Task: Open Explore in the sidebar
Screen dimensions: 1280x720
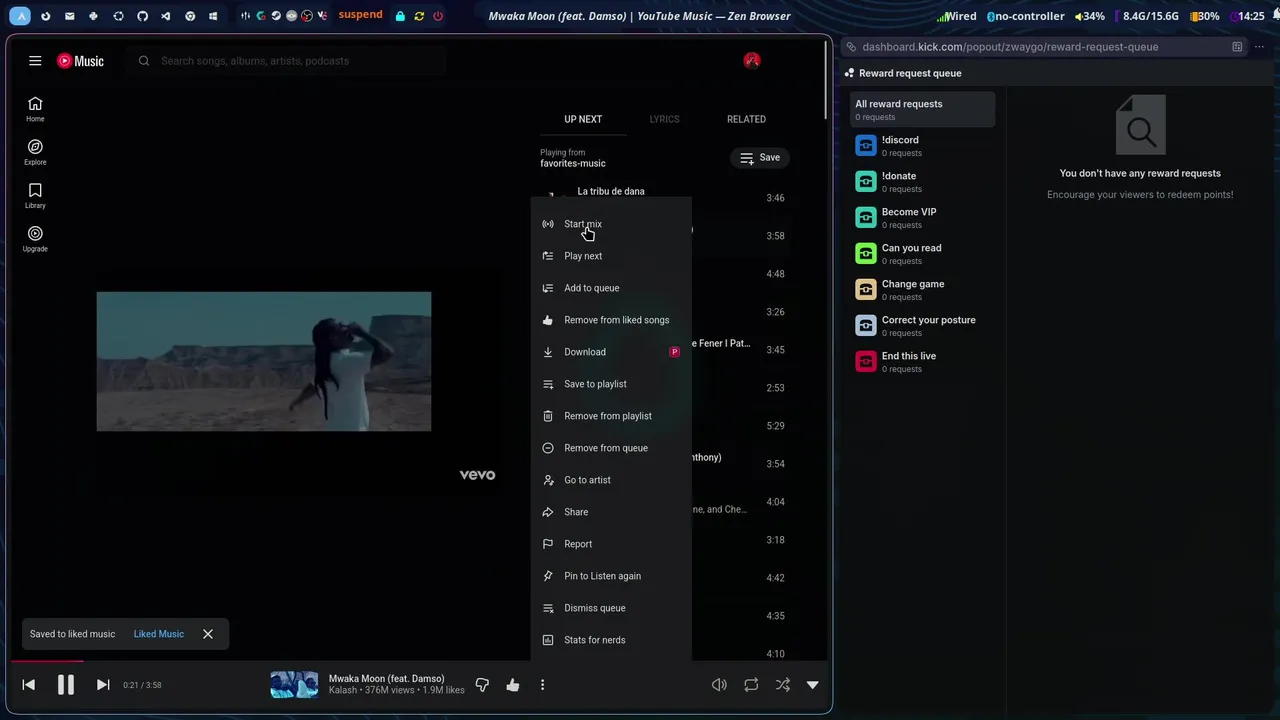Action: pos(35,152)
